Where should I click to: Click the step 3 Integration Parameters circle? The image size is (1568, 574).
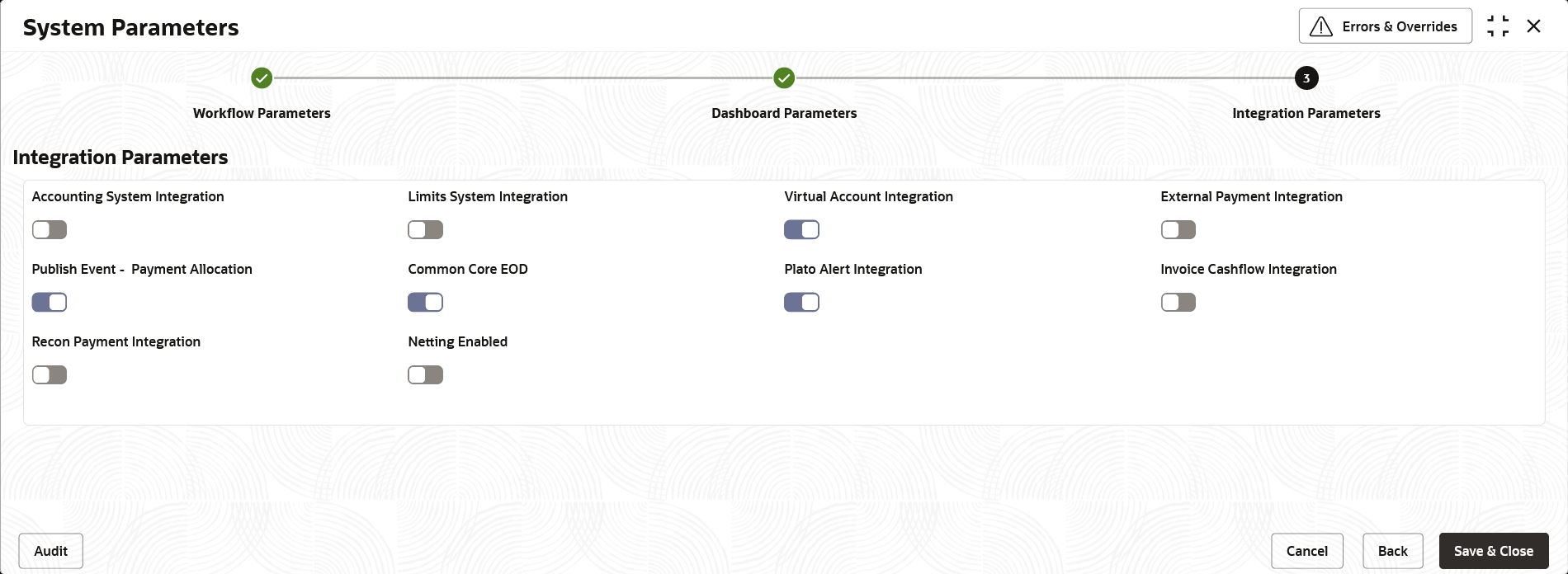[1306, 78]
